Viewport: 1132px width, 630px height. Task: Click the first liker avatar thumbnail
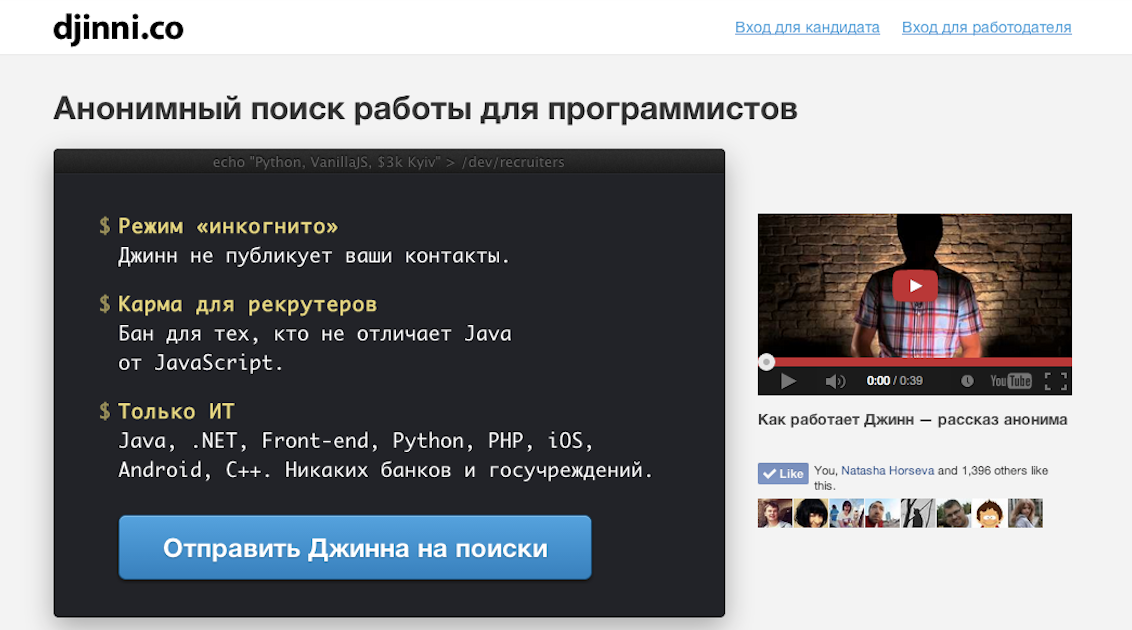775,513
